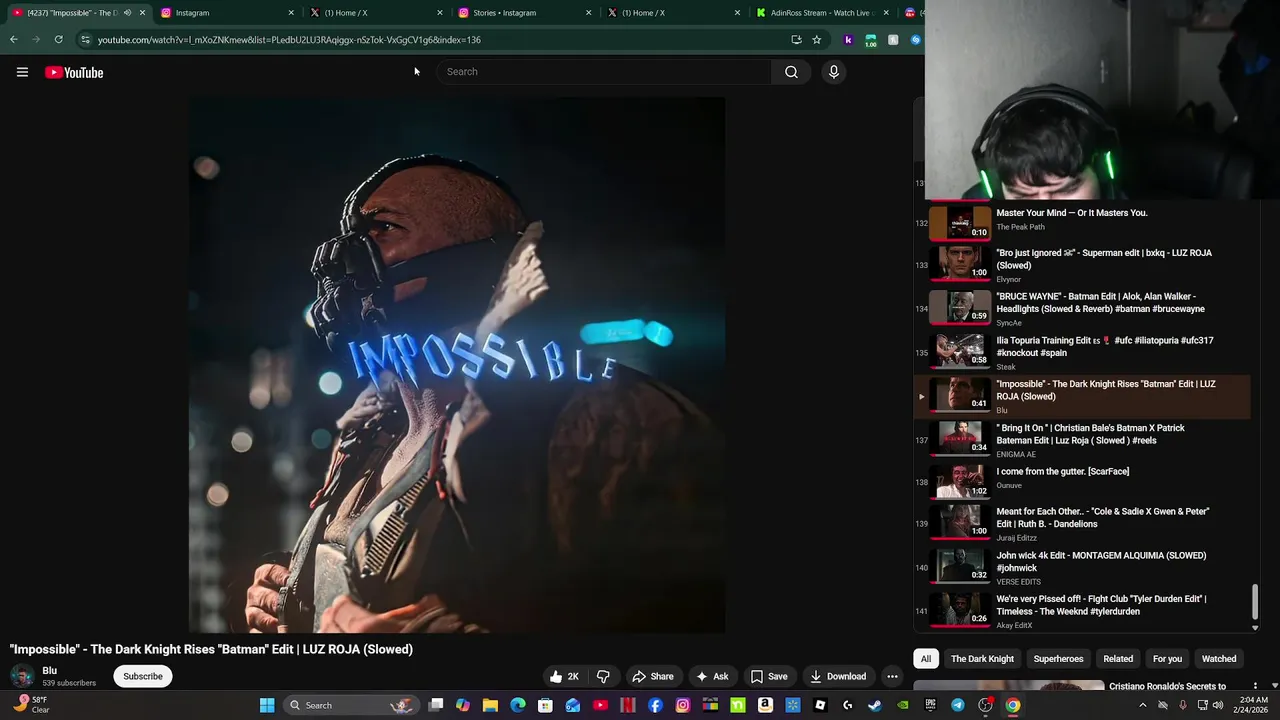The width and height of the screenshot is (1280, 720).
Task: Open taskbar volume speaker control
Action: pos(1218,705)
